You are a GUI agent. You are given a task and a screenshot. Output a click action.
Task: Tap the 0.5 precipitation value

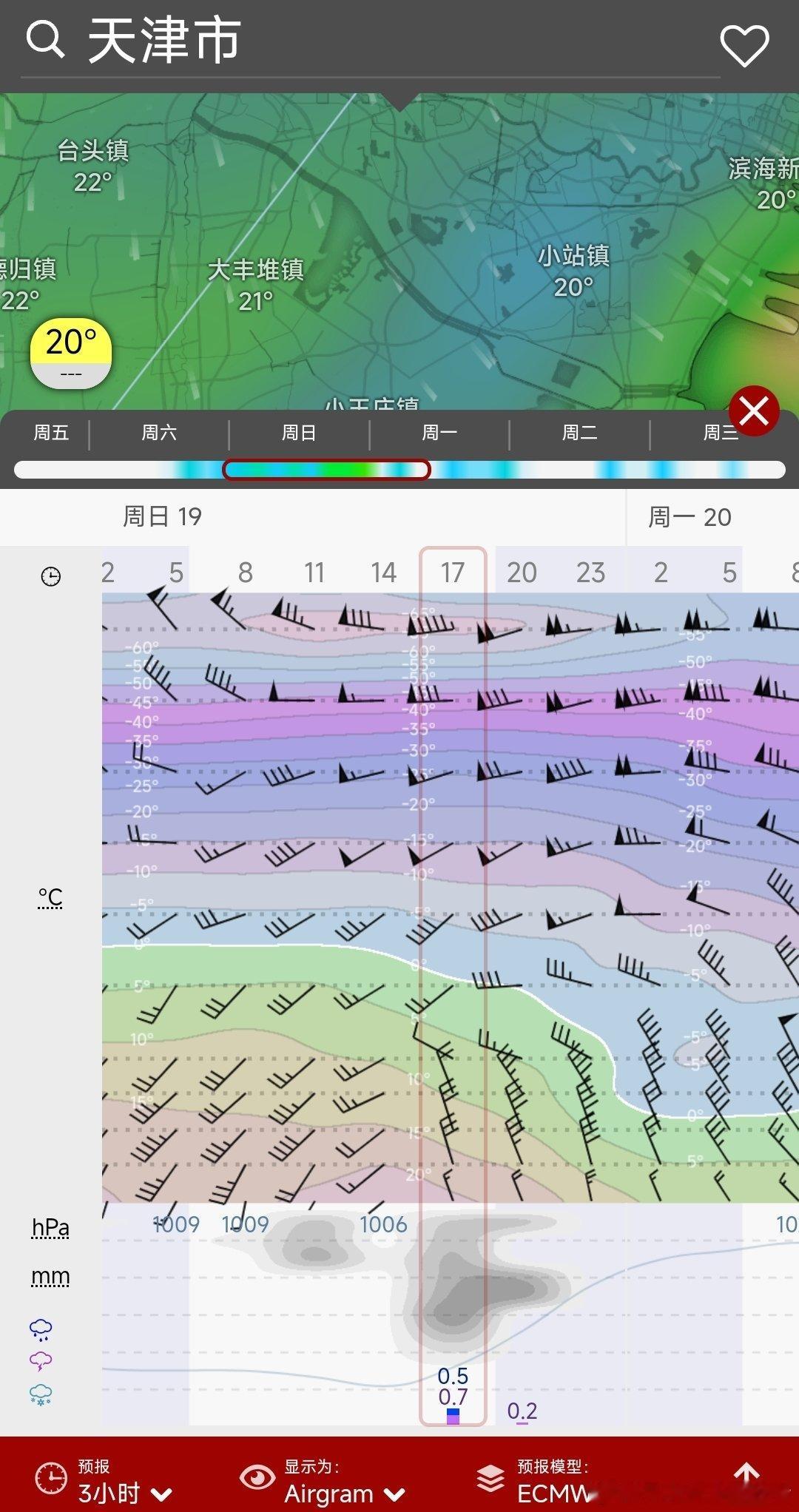(453, 1376)
